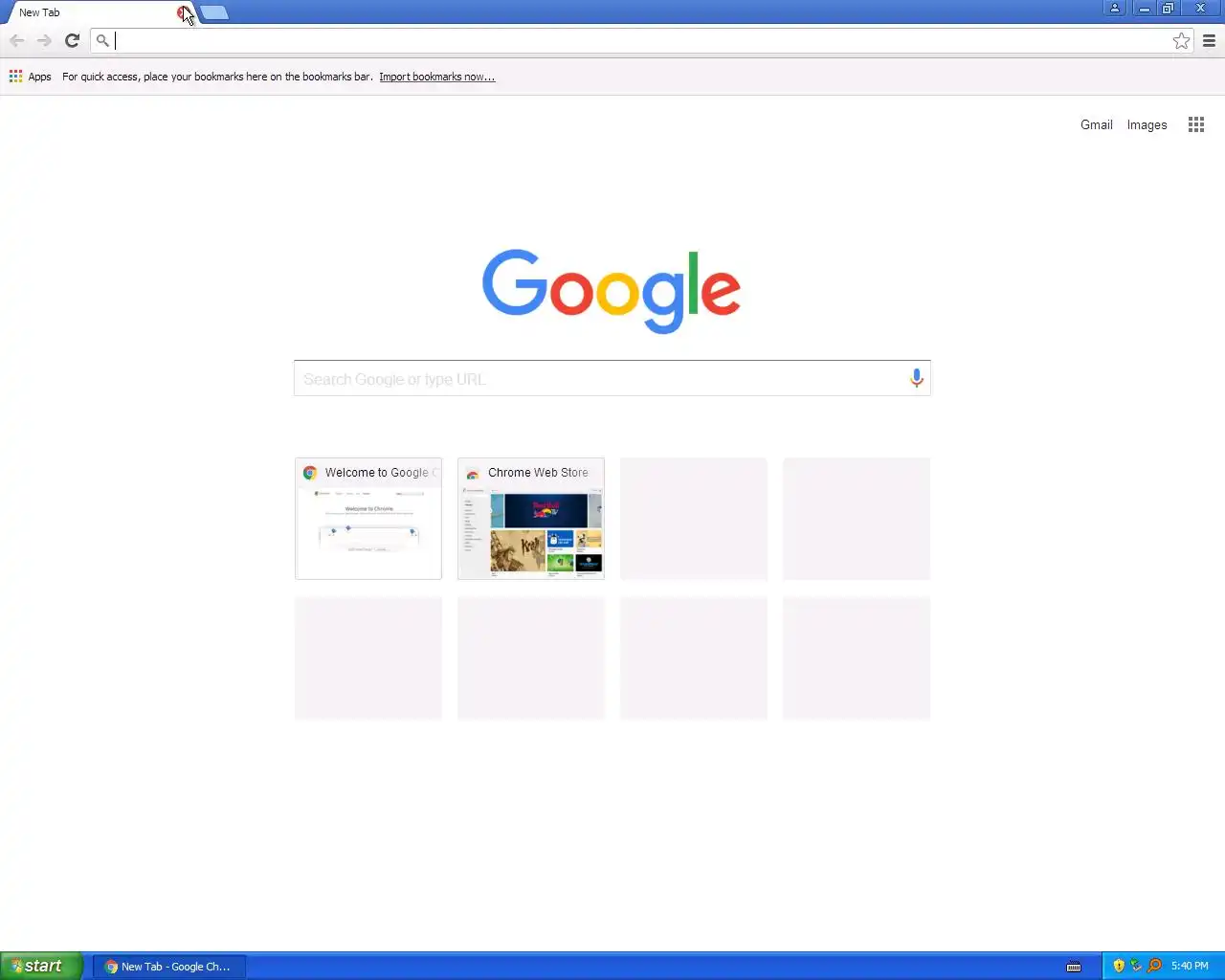Open the Apps shortcut in bookmarks bar
Viewport: 1225px width, 980px height.
point(31,77)
